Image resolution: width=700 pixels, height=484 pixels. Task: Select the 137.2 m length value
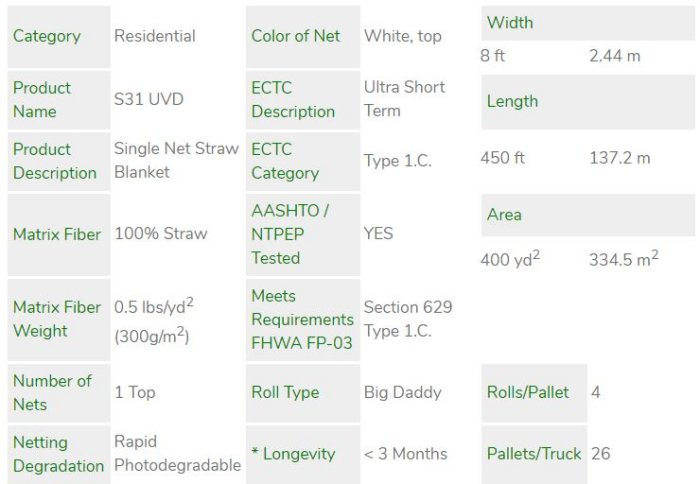pyautogui.click(x=620, y=158)
